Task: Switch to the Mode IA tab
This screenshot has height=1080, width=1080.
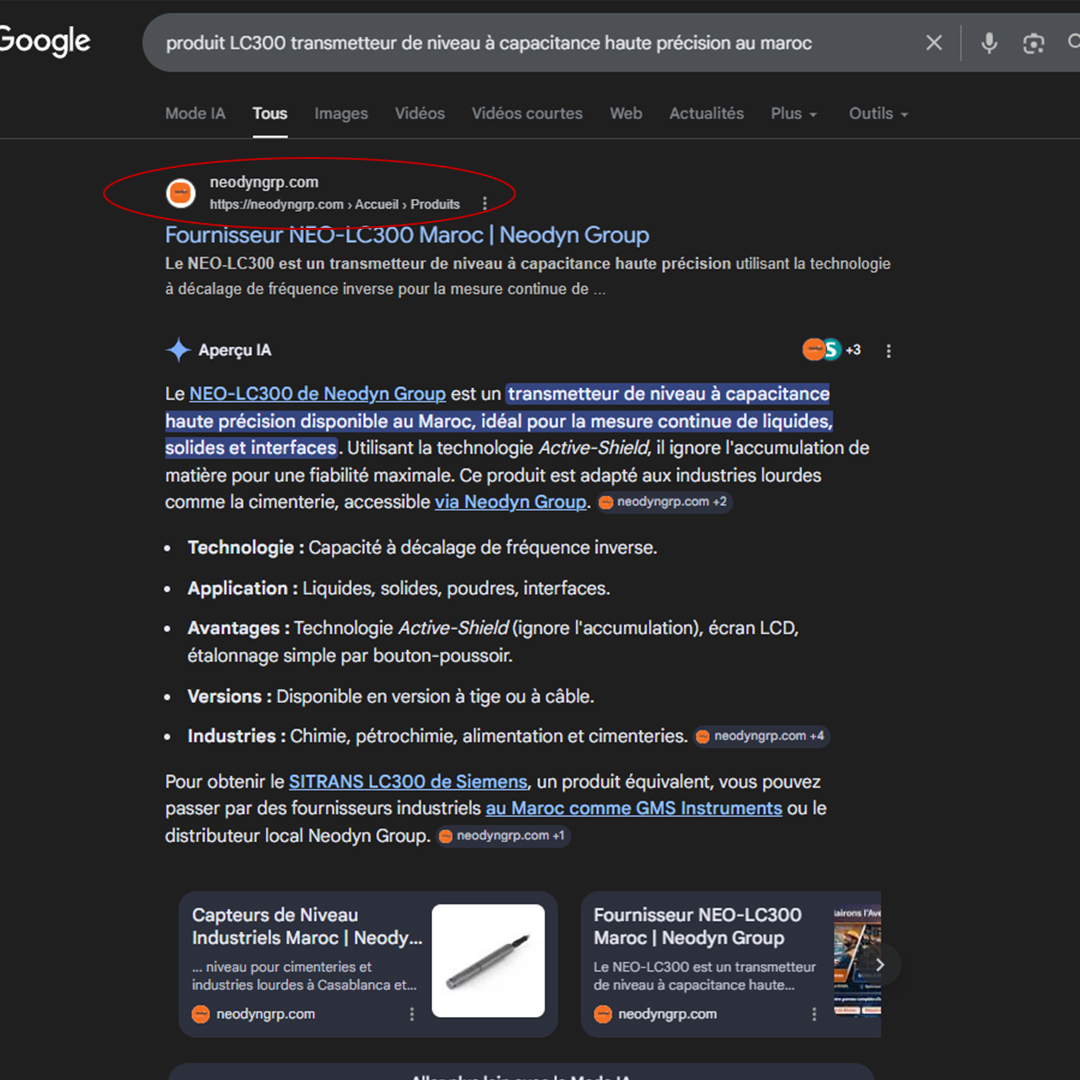Action: [x=195, y=114]
